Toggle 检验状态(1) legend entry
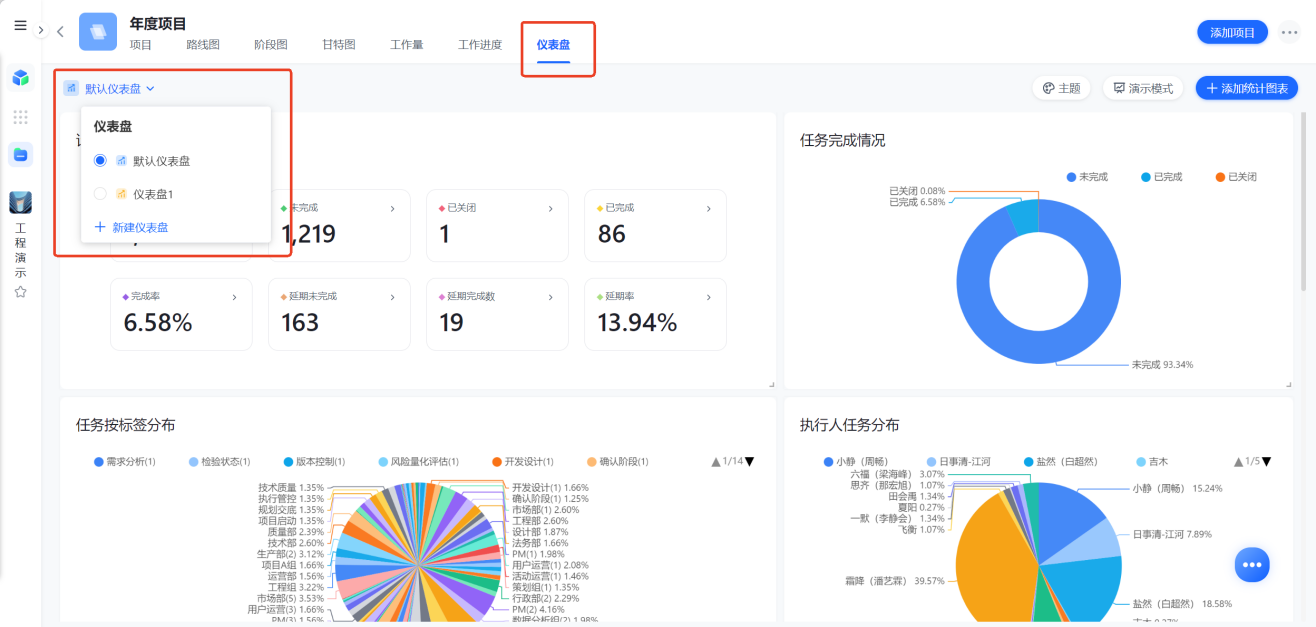1316x627 pixels. click(x=219, y=462)
